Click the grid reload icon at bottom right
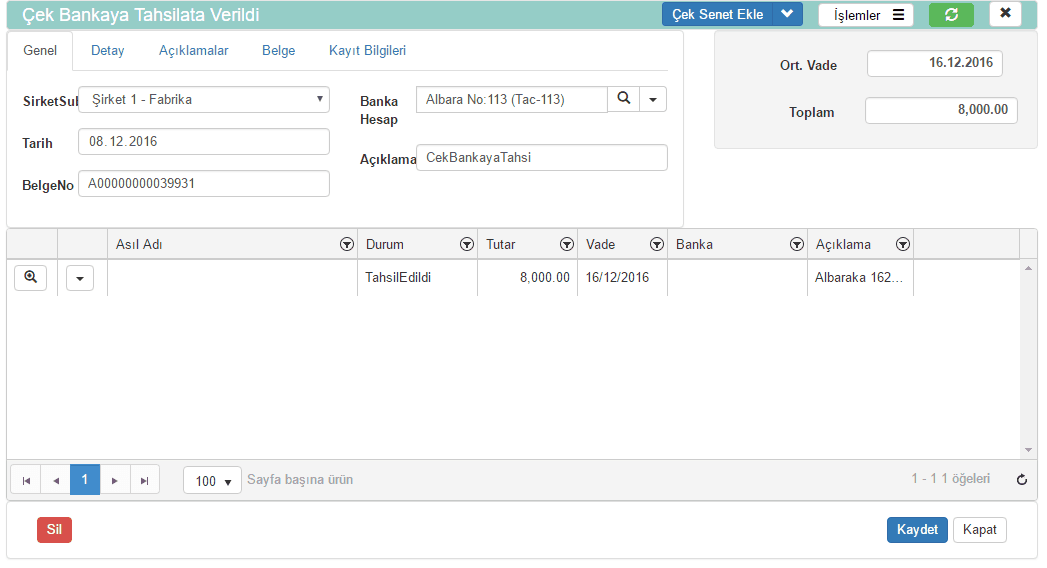This screenshot has height=568, width=1047. [1021, 480]
